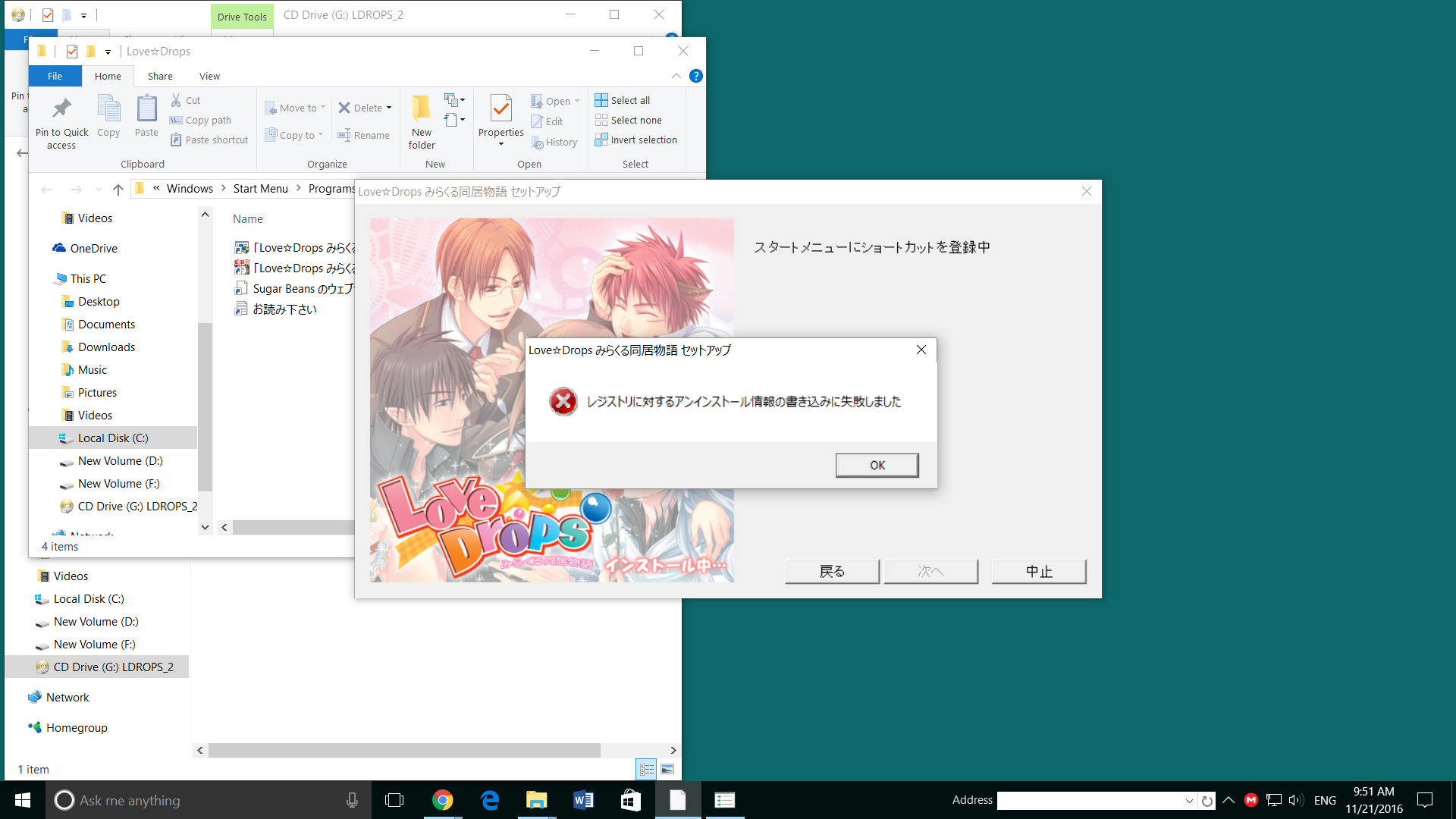Go up one folder level arrow
1456x819 pixels.
point(118,189)
